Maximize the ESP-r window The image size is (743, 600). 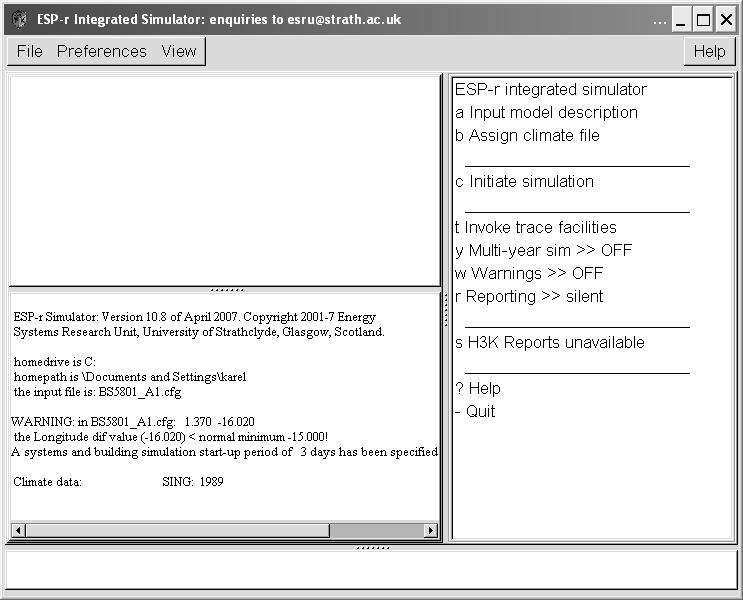click(703, 19)
